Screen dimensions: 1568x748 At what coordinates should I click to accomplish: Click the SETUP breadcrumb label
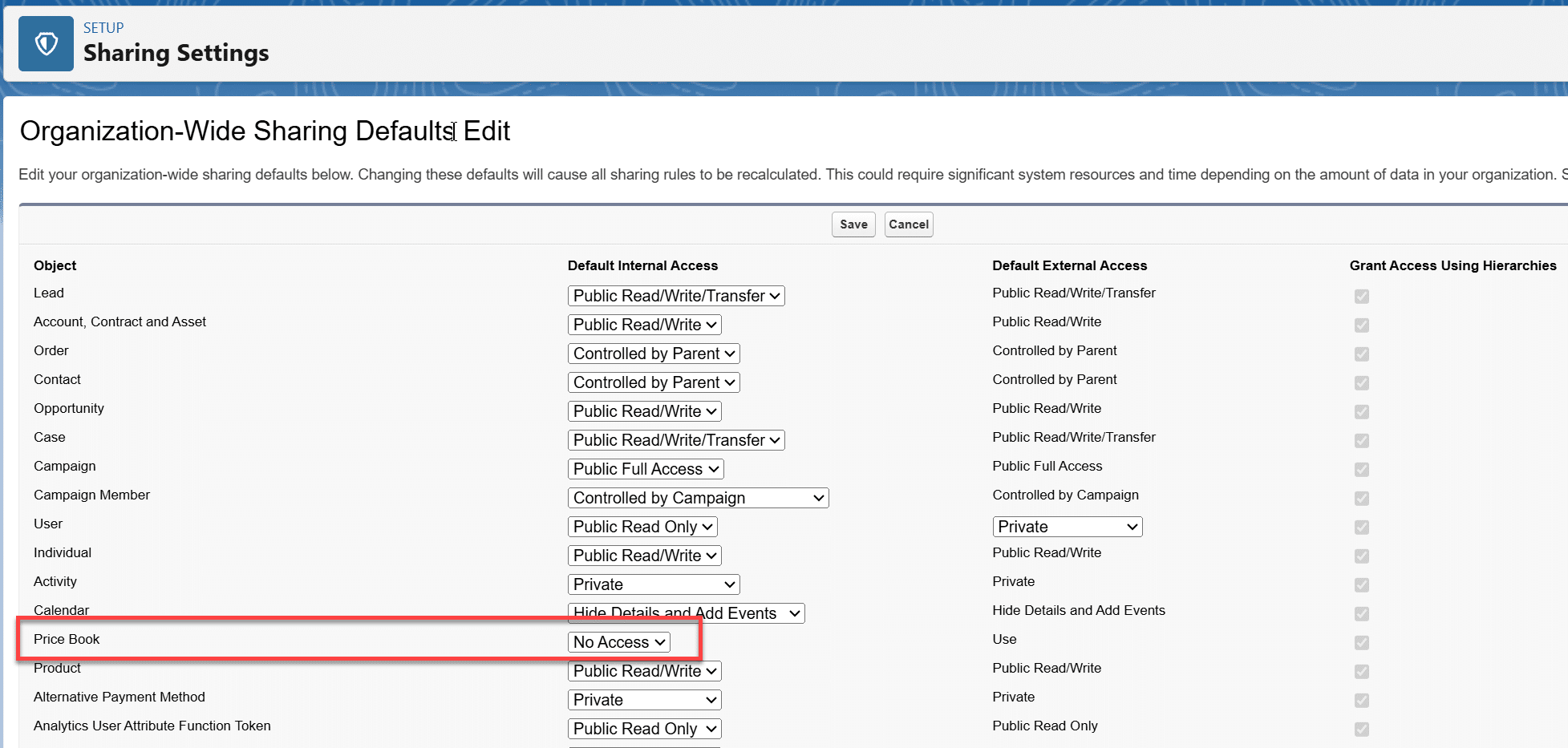coord(103,28)
